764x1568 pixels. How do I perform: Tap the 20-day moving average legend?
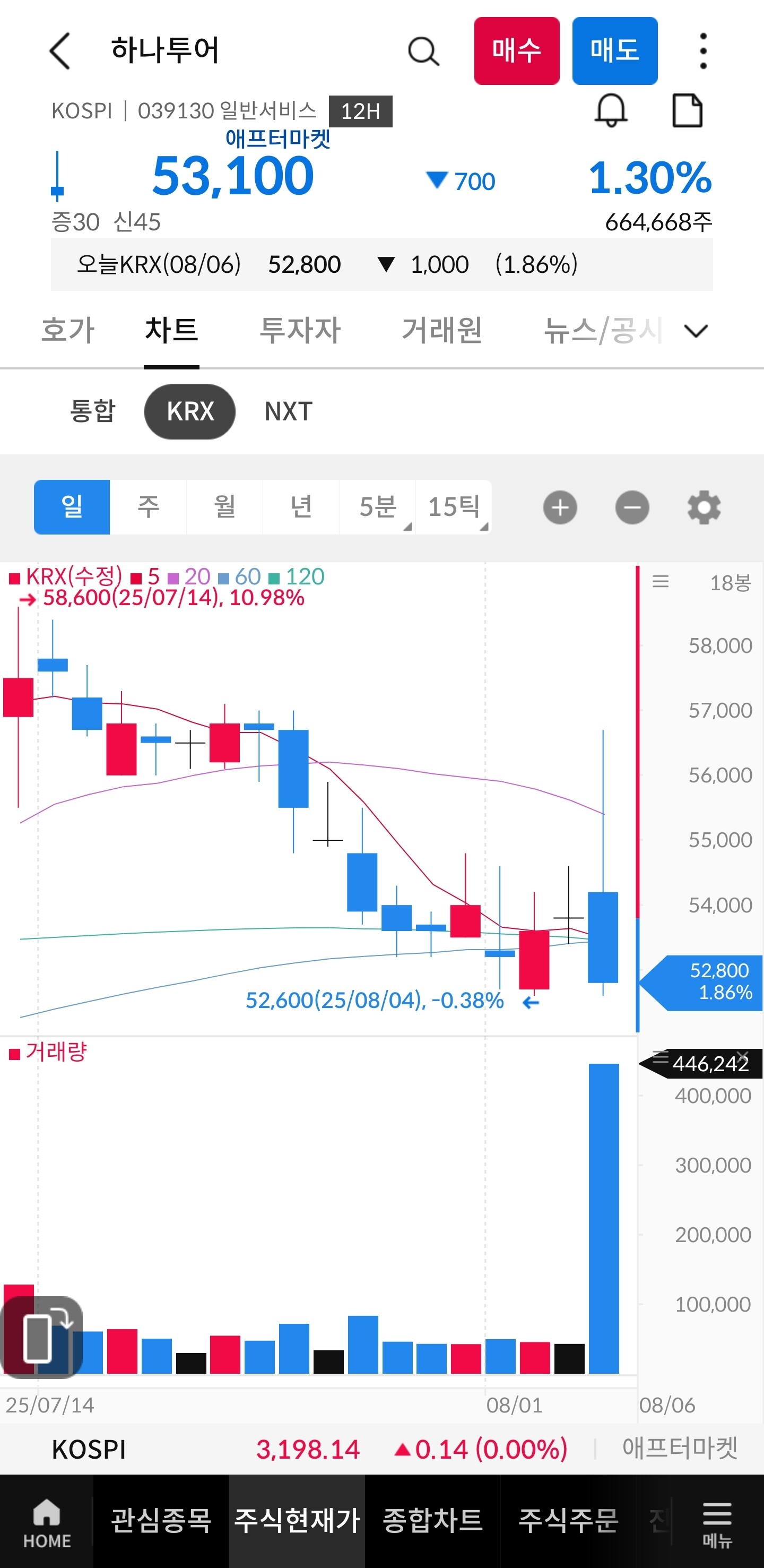coord(189,576)
